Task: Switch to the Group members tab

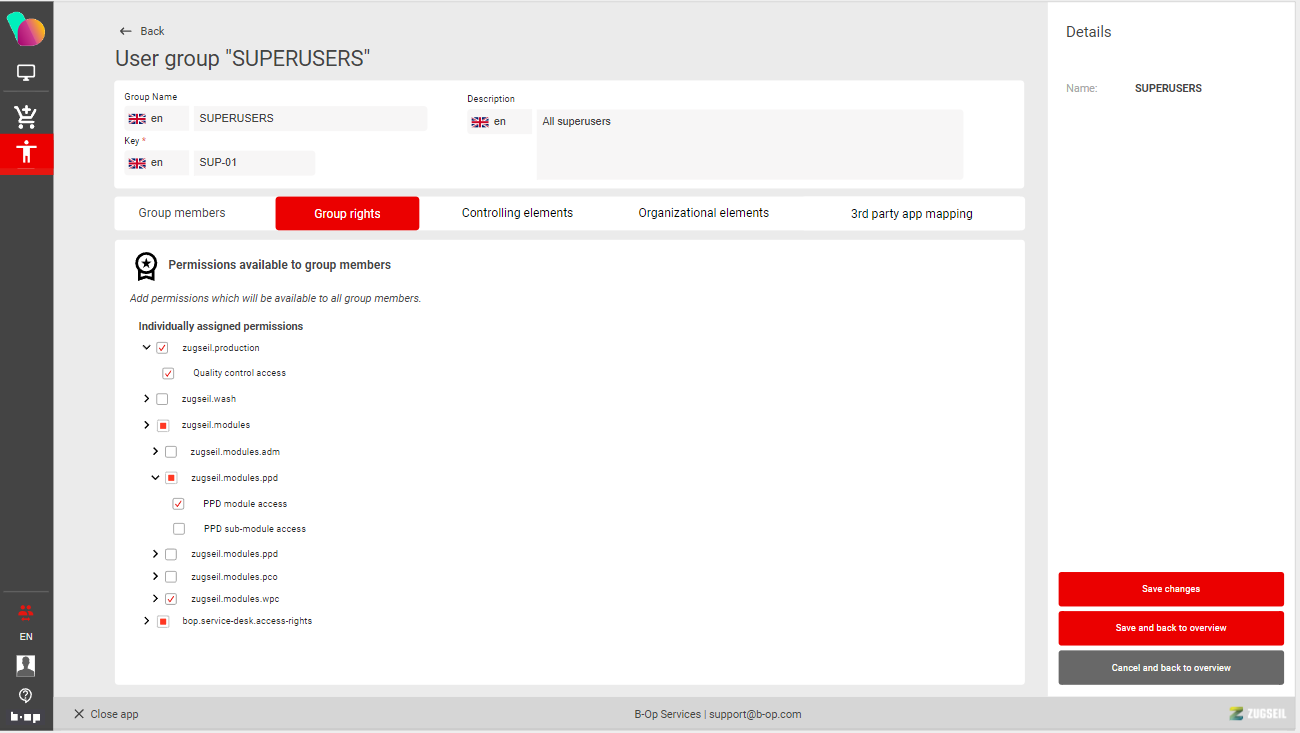Action: pyautogui.click(x=182, y=213)
